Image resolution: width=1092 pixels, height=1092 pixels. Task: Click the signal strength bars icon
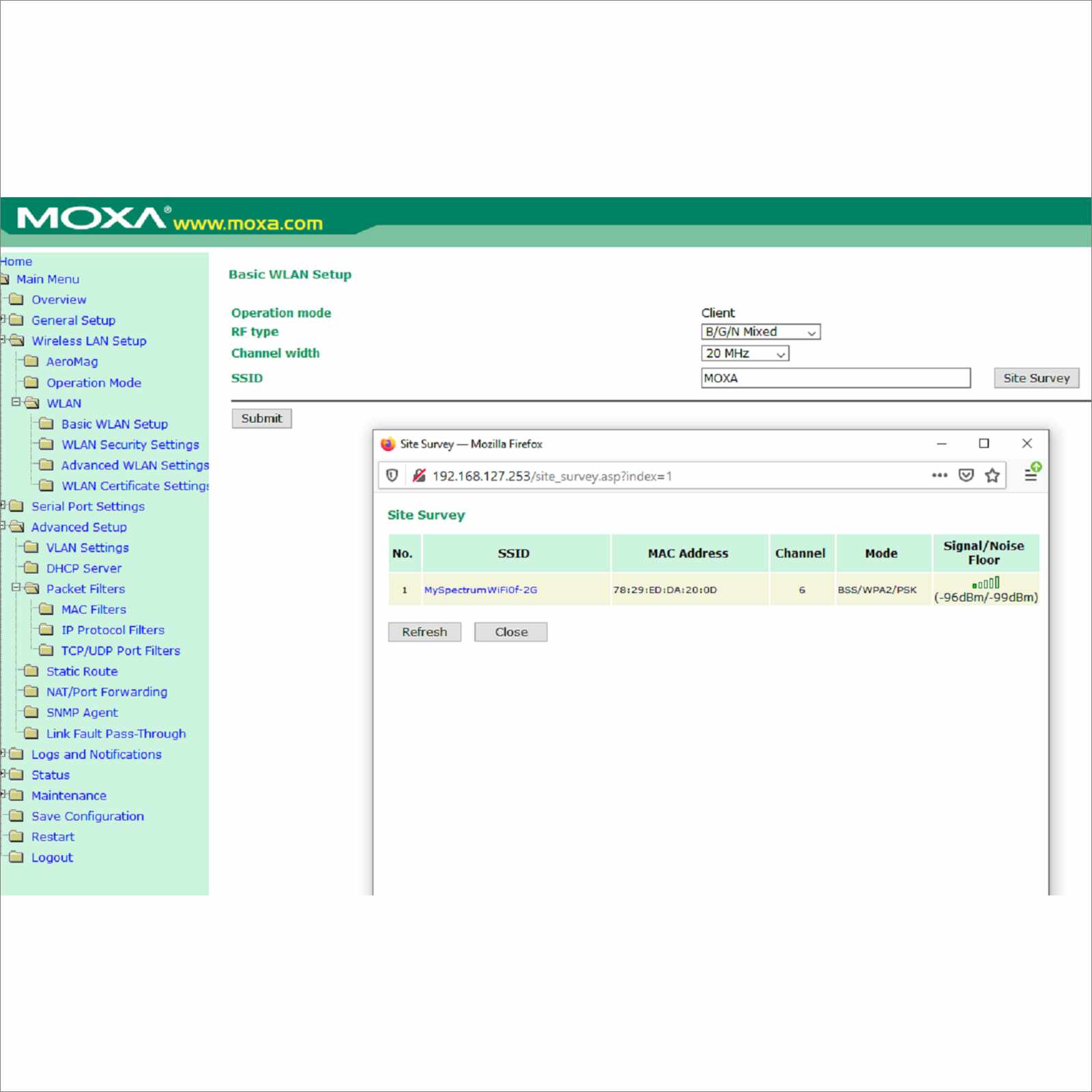point(986,583)
